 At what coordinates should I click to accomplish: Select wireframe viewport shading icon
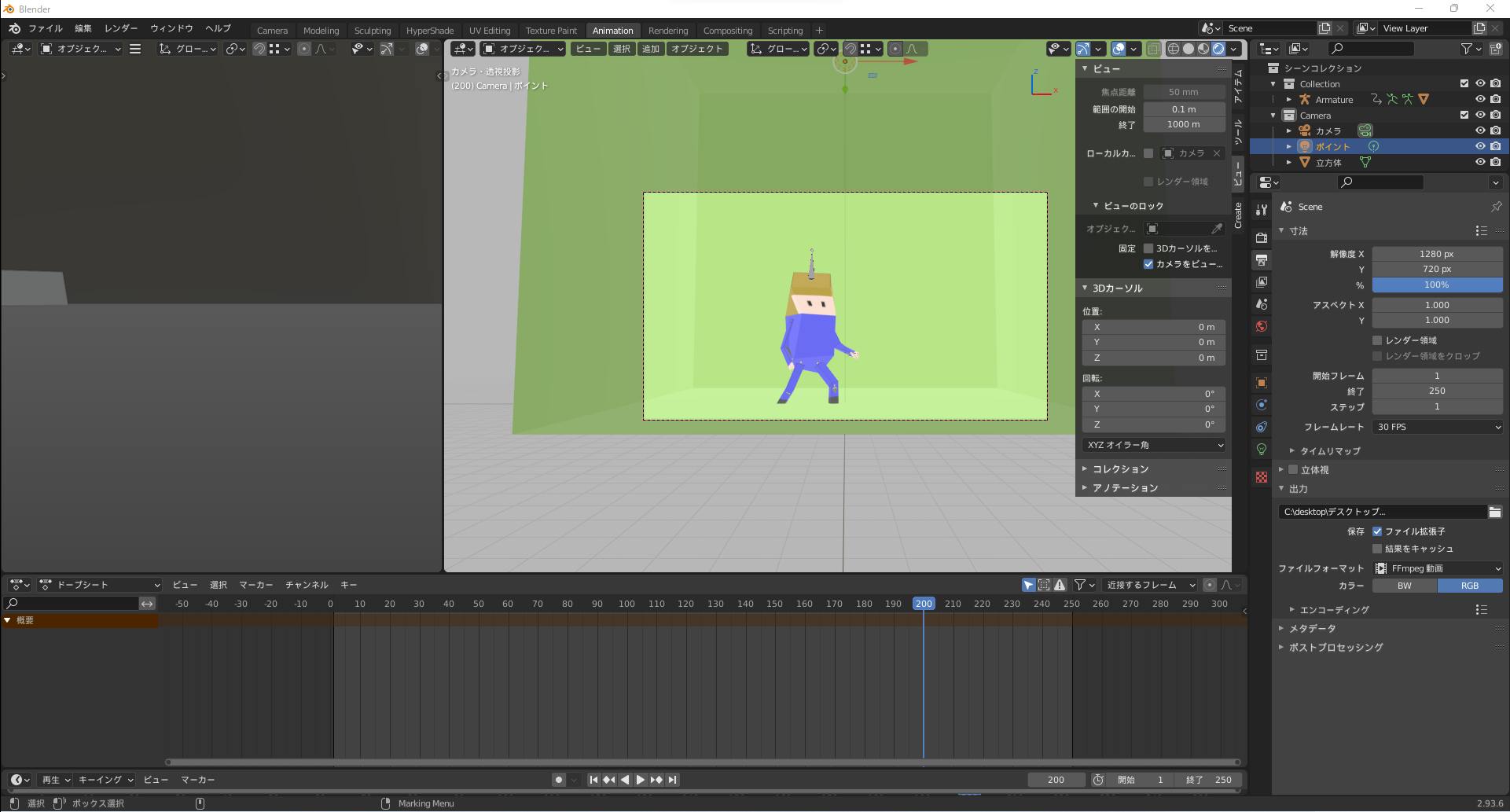coord(1174,49)
